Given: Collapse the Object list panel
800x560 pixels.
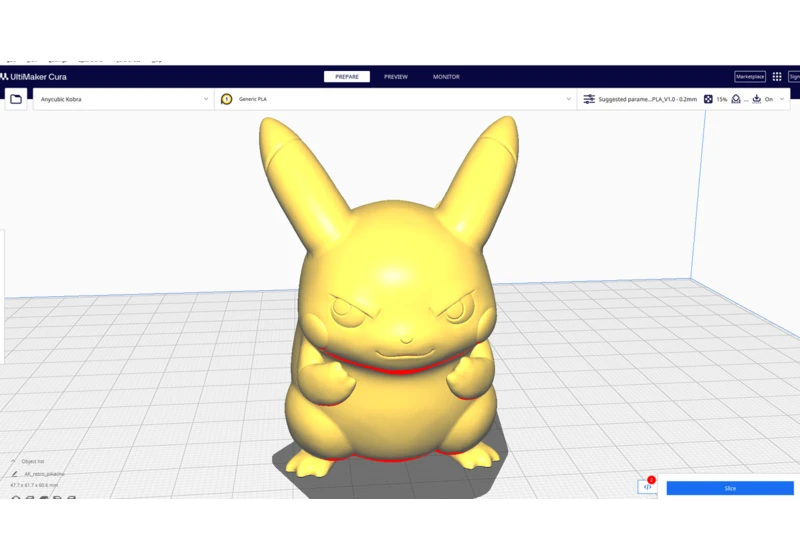Looking at the screenshot, I should tap(13, 461).
